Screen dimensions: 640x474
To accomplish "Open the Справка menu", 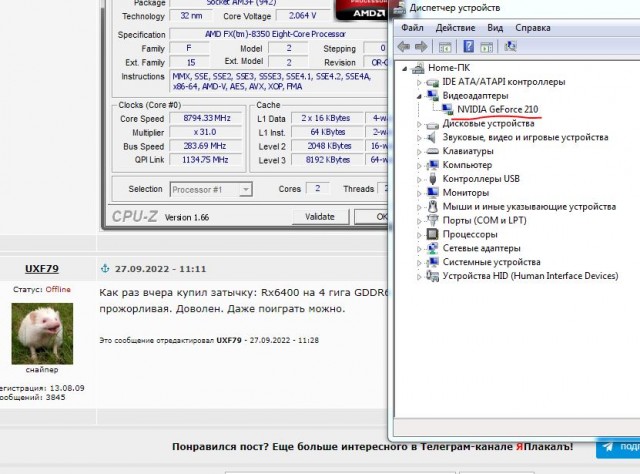I will tap(533, 28).
